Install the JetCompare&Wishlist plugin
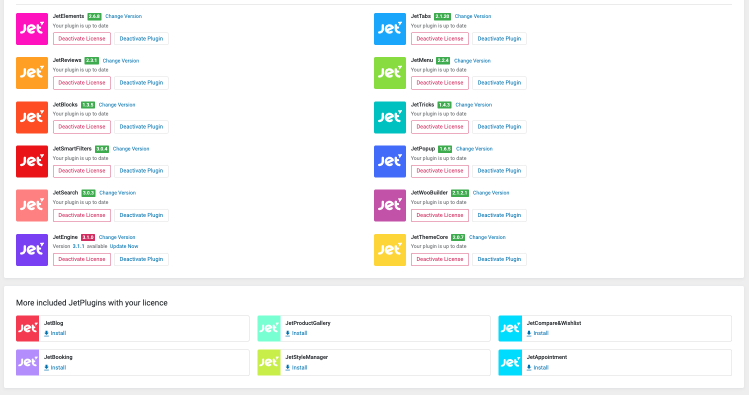The height and width of the screenshot is (395, 749). tap(537, 333)
